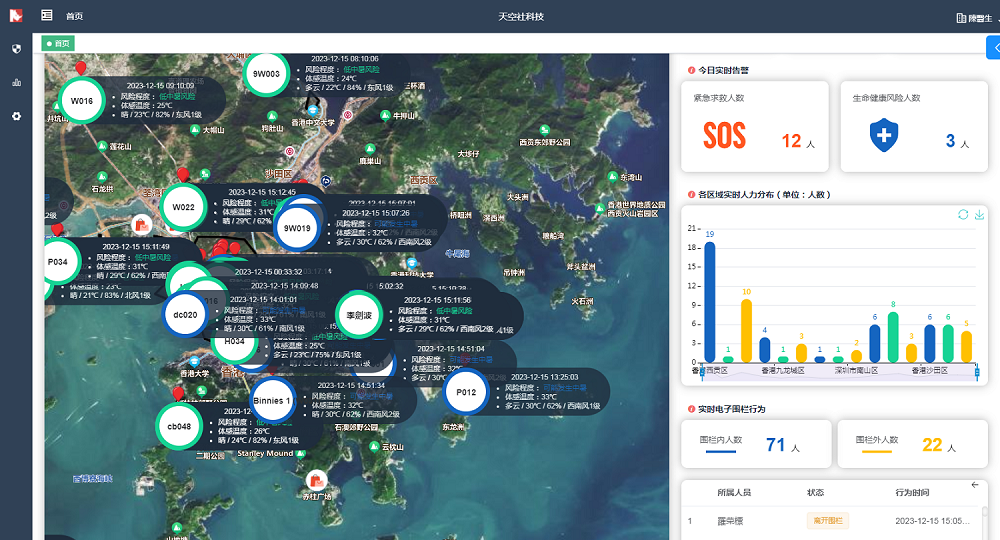This screenshot has width=1000, height=540.
Task: Select the W022 person marker
Action: pyautogui.click(x=184, y=207)
